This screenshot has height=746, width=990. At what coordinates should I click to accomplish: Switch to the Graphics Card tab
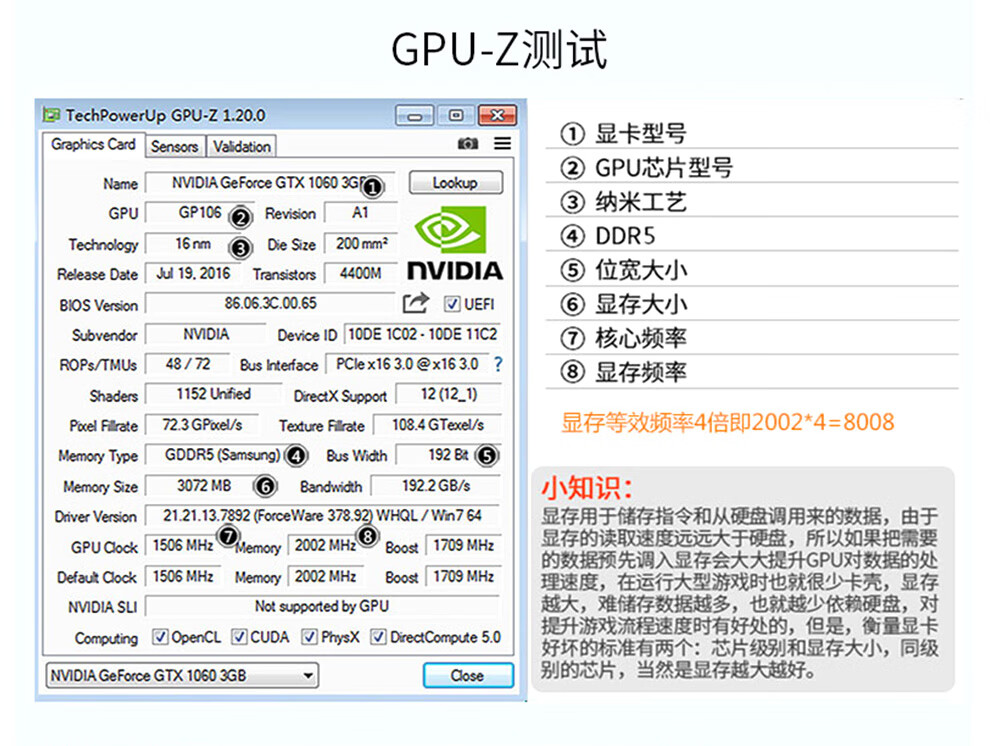(93, 145)
